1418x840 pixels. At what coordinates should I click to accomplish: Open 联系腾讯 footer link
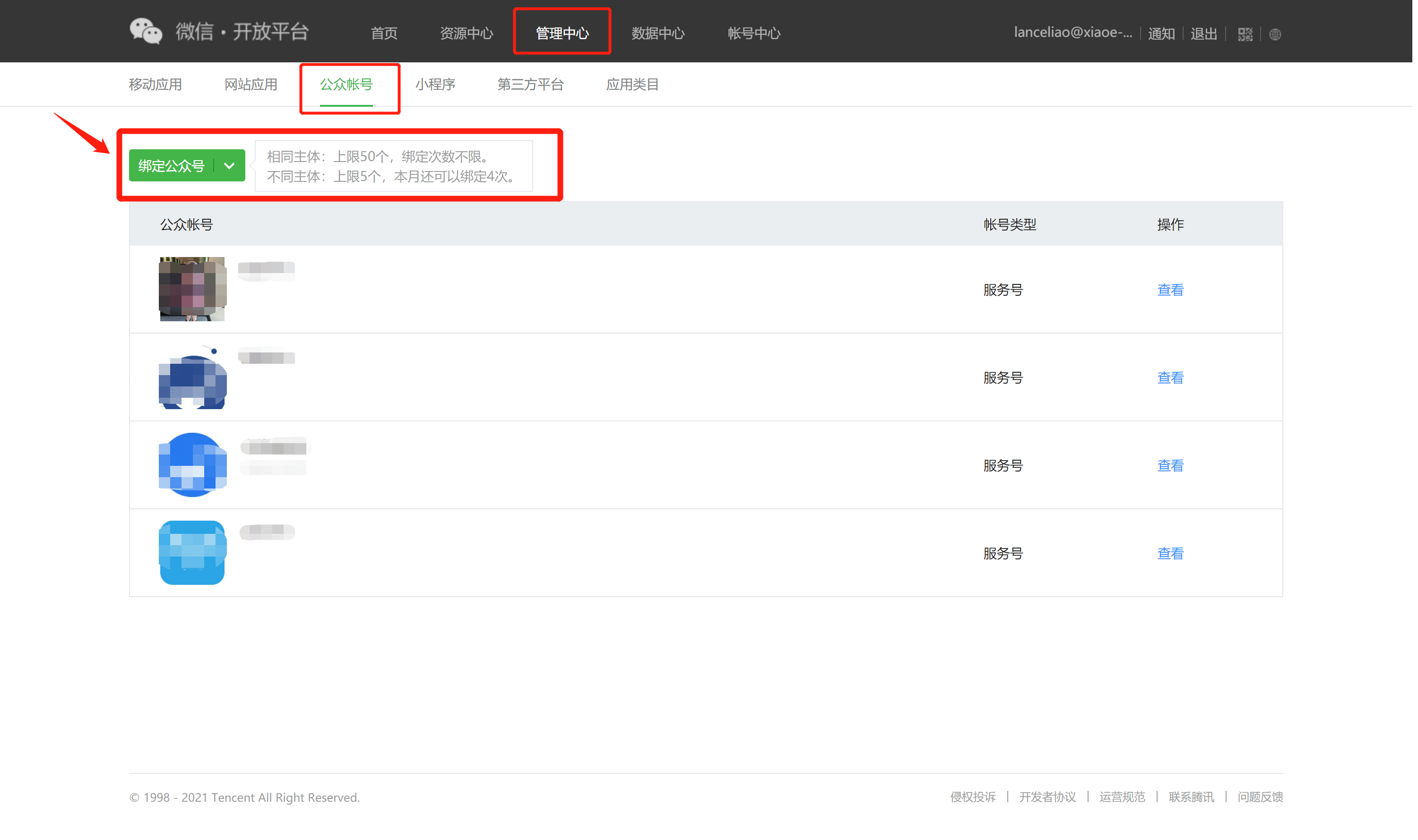(1196, 800)
